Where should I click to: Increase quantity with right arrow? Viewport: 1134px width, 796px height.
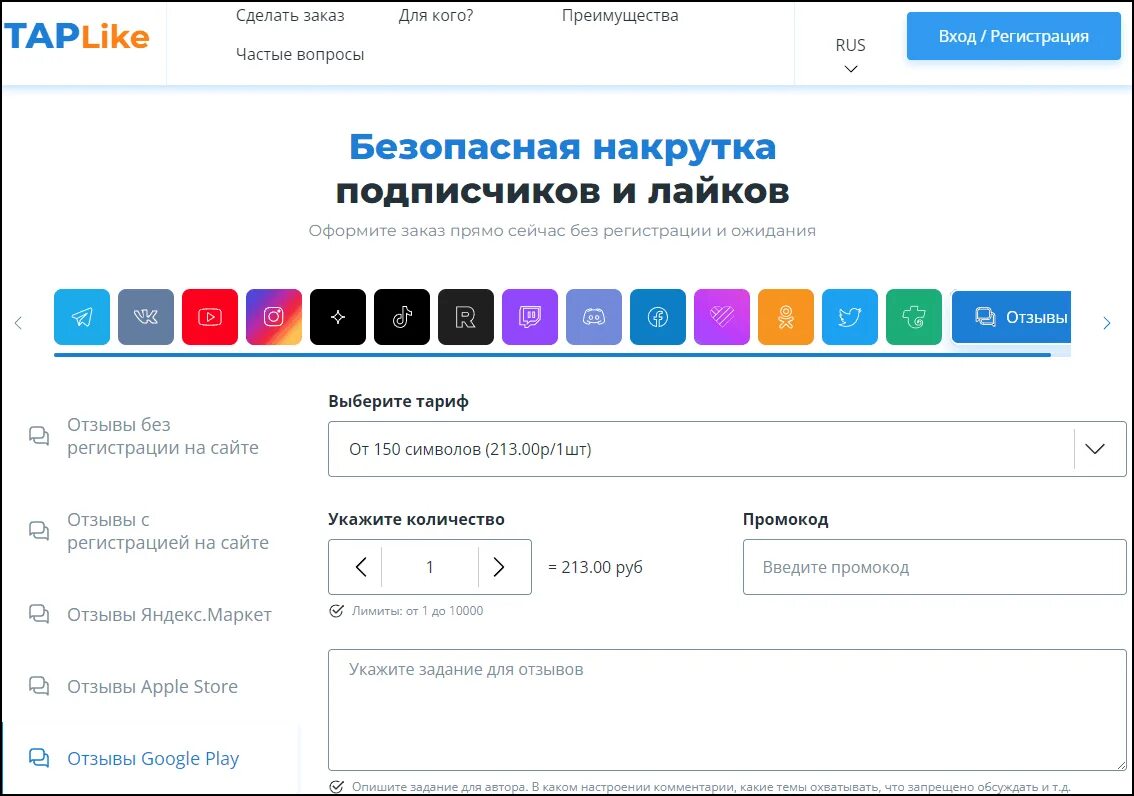click(x=498, y=567)
